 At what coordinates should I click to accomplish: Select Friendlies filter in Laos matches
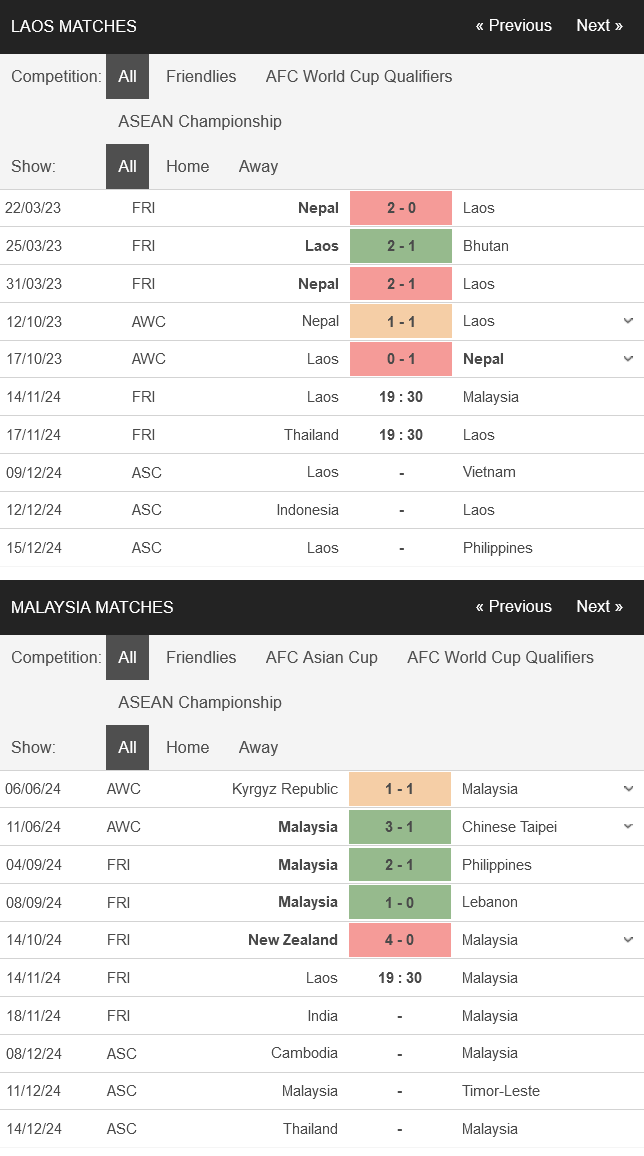(x=201, y=76)
